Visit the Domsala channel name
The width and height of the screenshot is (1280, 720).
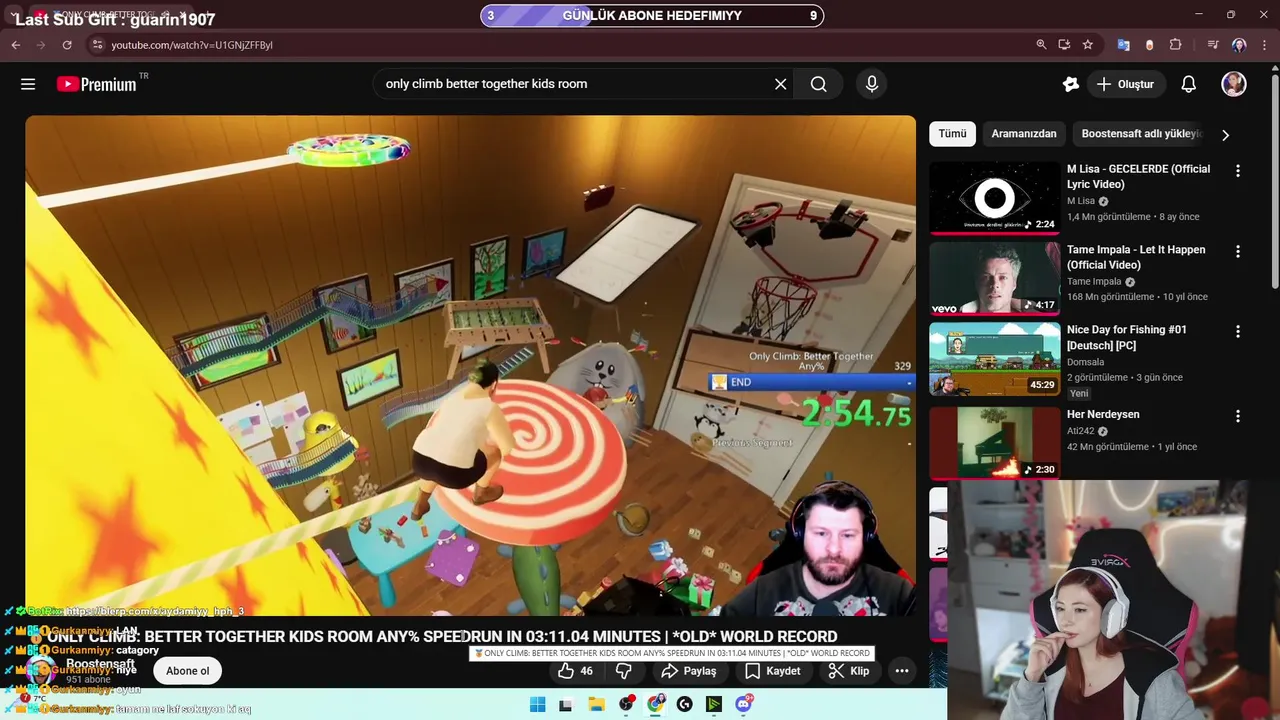coord(1086,362)
